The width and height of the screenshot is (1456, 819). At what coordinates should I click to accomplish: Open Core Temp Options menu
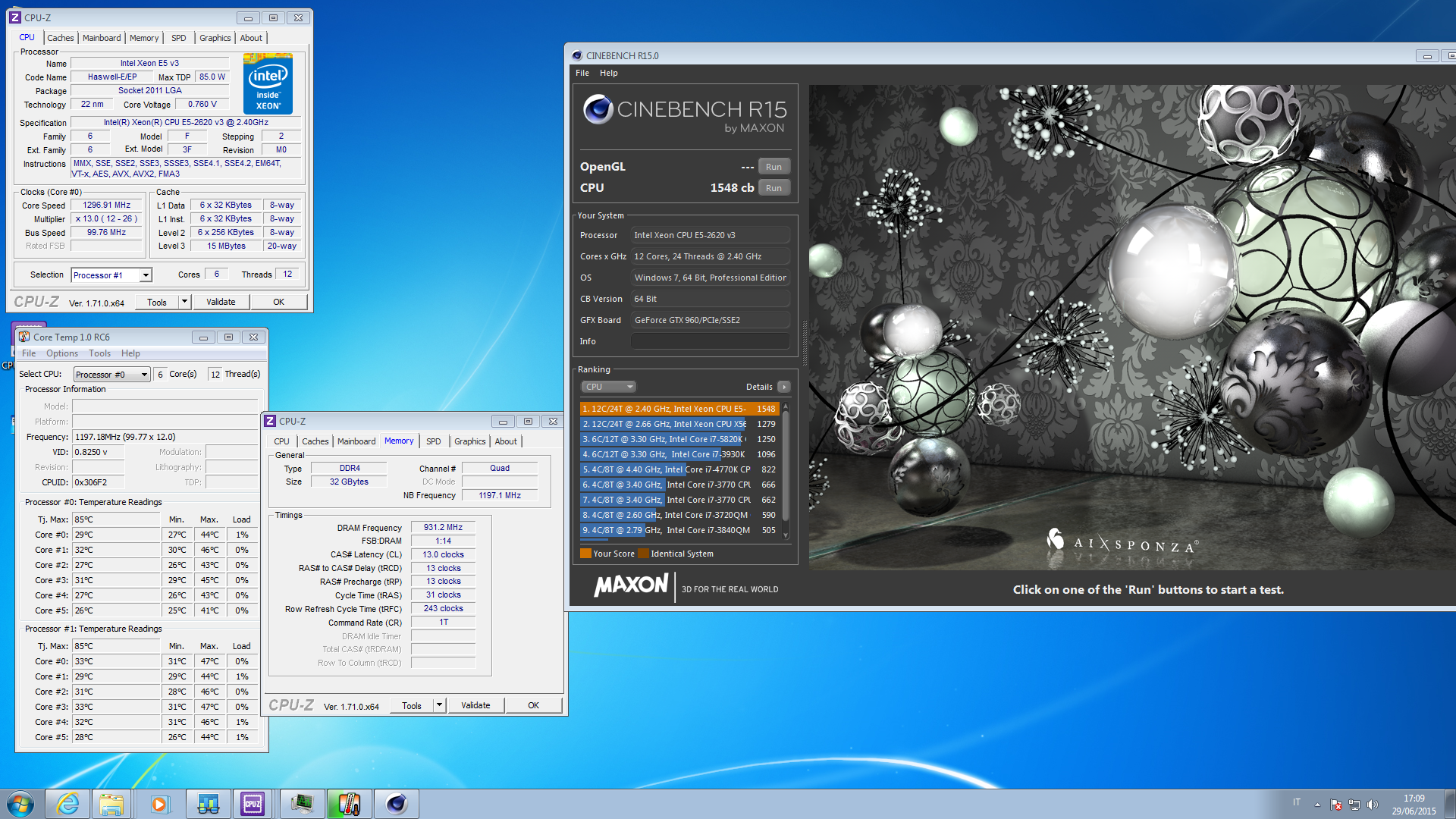(x=62, y=353)
